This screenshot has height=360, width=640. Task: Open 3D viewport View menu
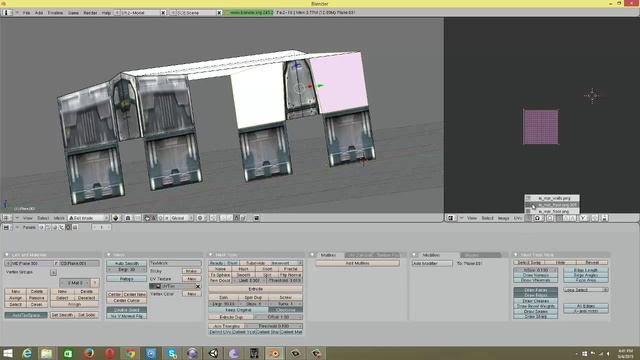(x=27, y=218)
